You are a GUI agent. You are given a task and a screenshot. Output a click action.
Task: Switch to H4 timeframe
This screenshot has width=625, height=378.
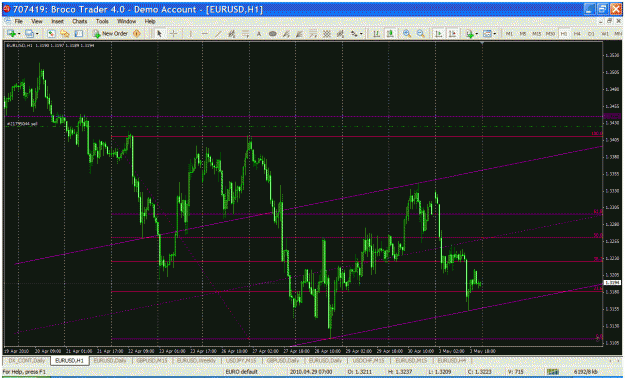[x=578, y=34]
